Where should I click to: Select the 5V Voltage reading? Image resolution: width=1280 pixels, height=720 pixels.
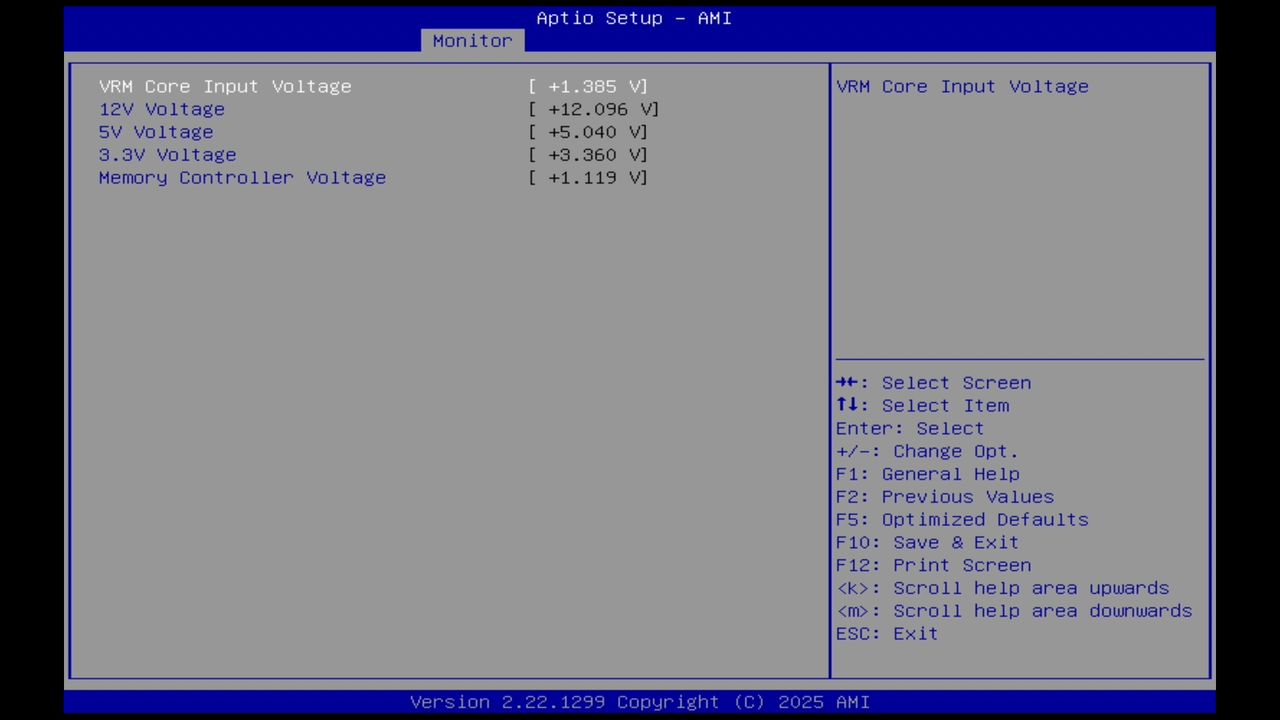(x=155, y=132)
